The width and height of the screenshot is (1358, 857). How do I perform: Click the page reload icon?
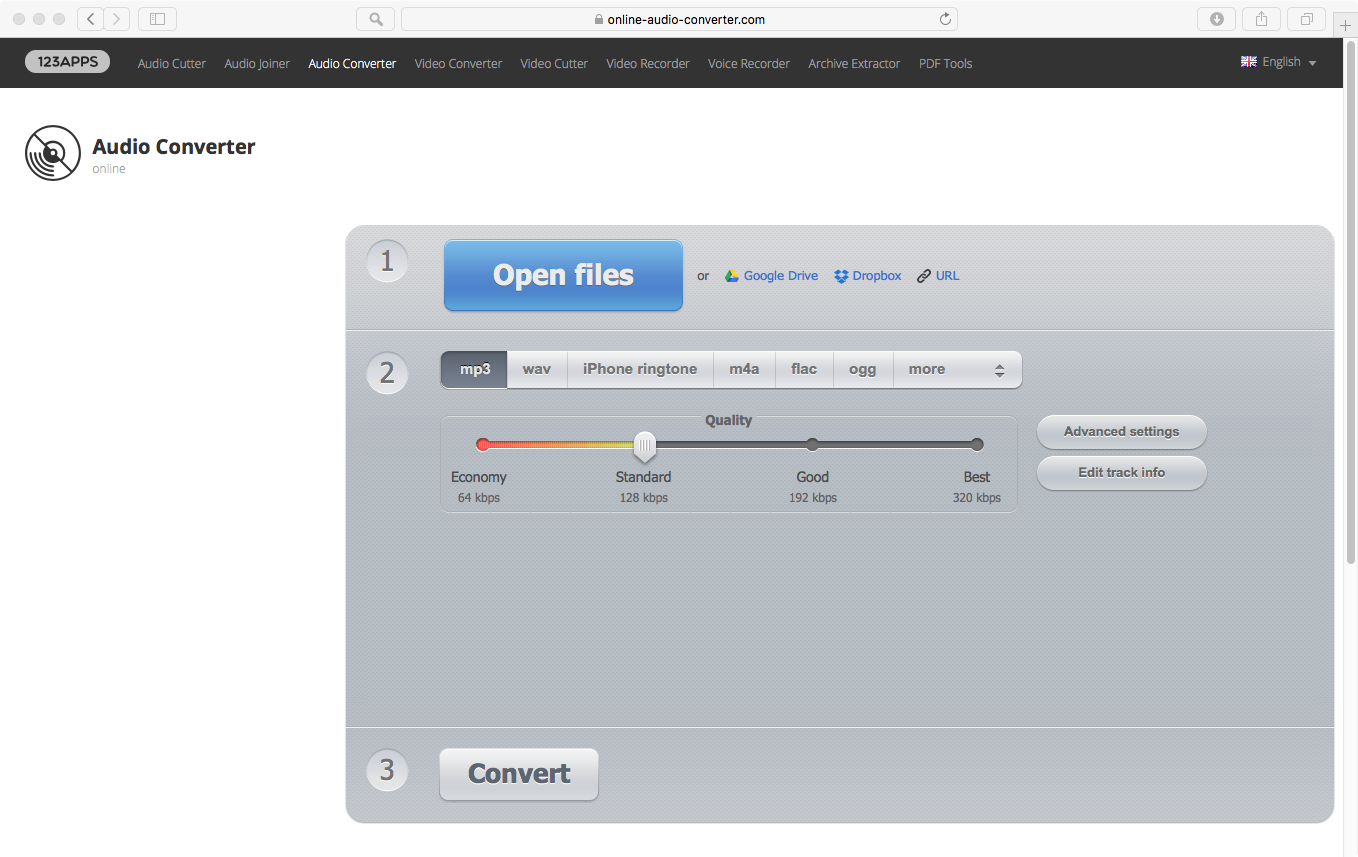point(945,19)
